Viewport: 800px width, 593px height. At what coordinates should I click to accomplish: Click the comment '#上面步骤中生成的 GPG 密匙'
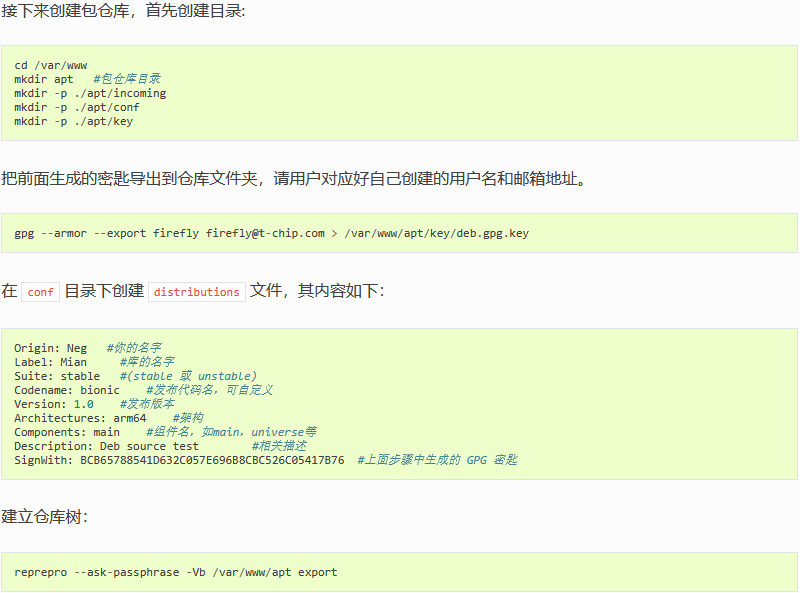[x=437, y=460]
